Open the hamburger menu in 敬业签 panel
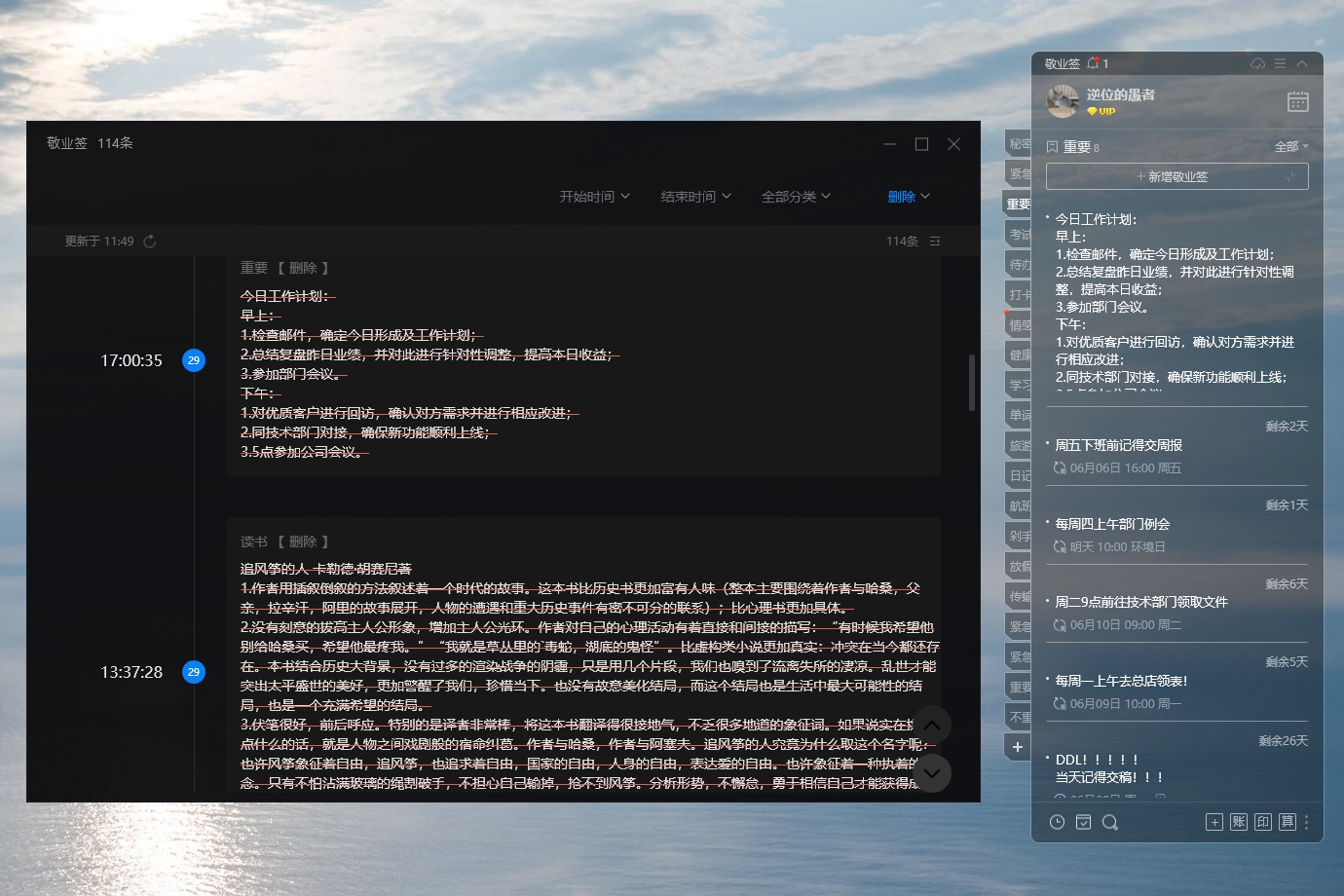 1280,63
